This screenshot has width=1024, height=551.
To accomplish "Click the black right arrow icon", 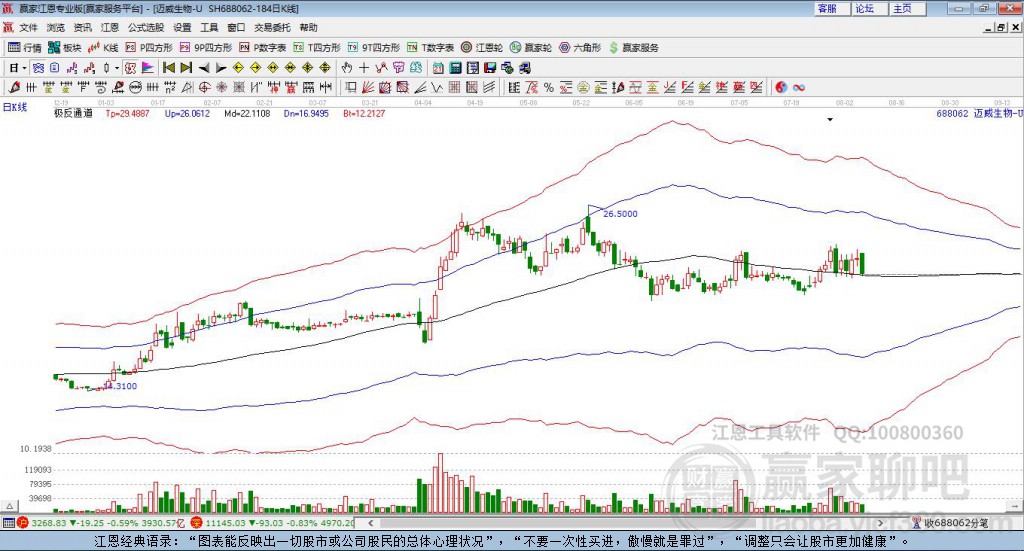I will (221, 68).
